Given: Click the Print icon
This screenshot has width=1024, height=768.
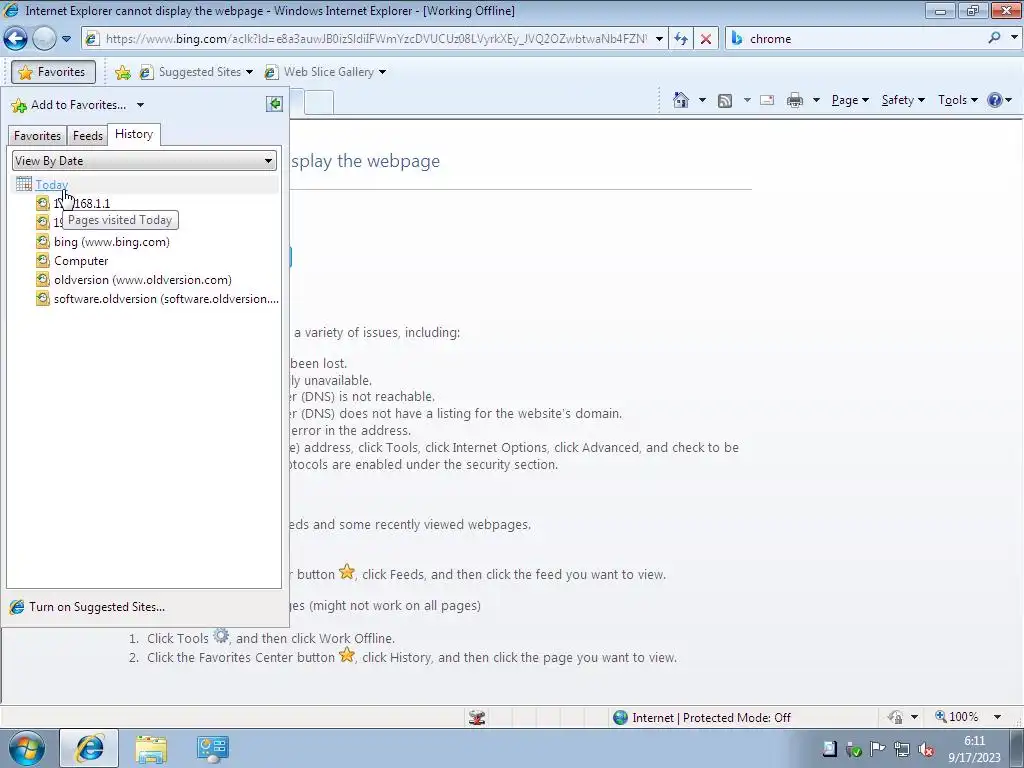Looking at the screenshot, I should tap(794, 100).
